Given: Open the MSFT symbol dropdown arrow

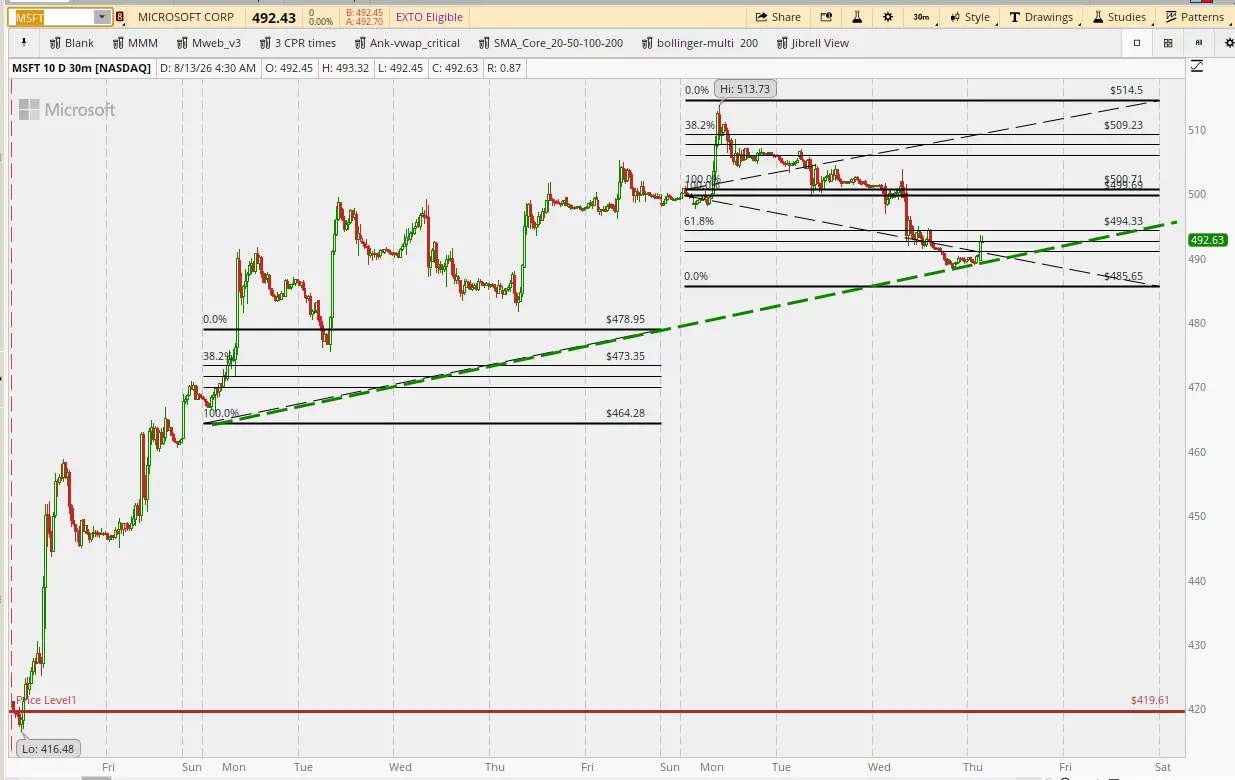Looking at the screenshot, I should point(102,17).
